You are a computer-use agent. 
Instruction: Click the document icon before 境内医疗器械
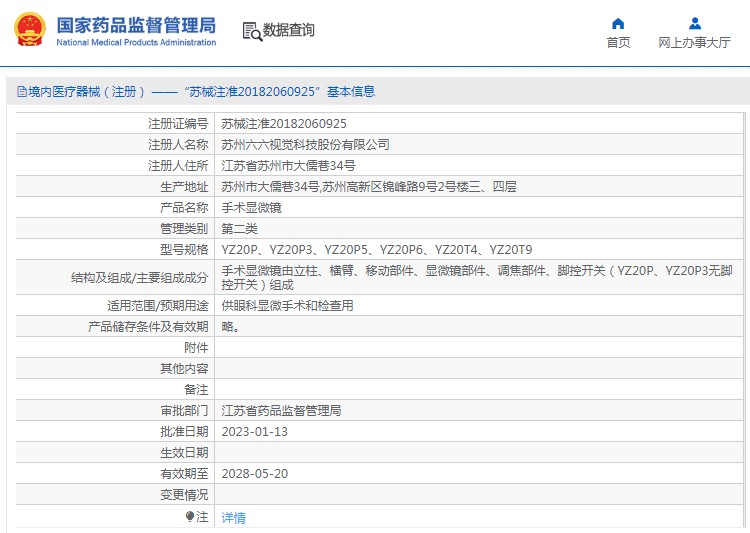point(22,91)
